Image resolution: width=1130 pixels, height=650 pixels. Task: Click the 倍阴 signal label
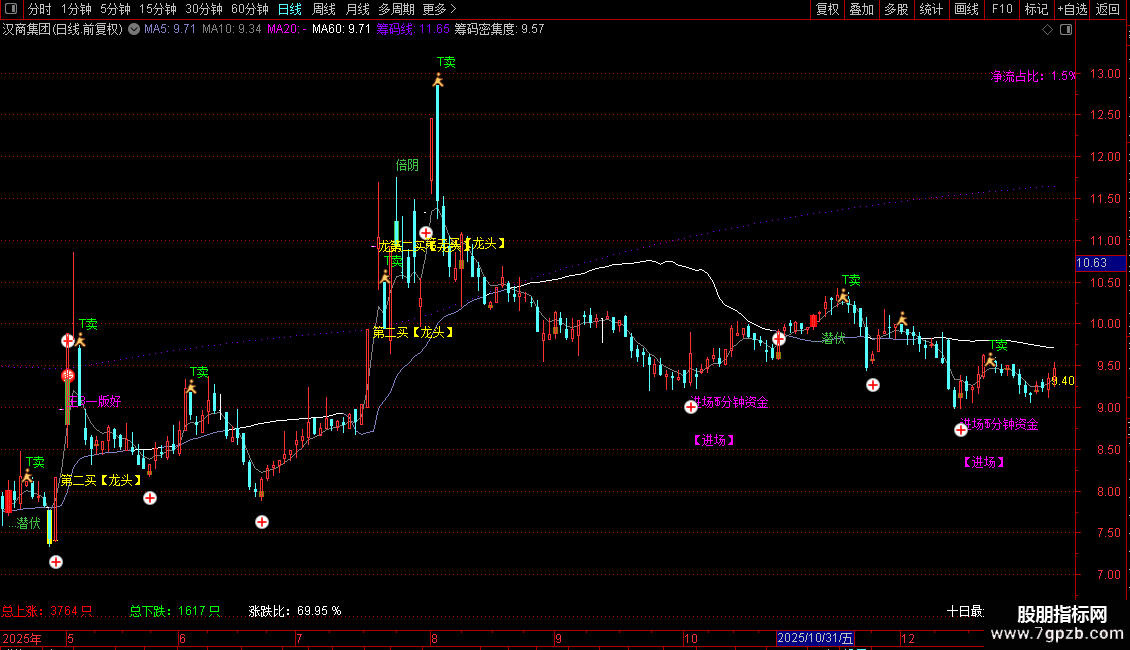407,165
